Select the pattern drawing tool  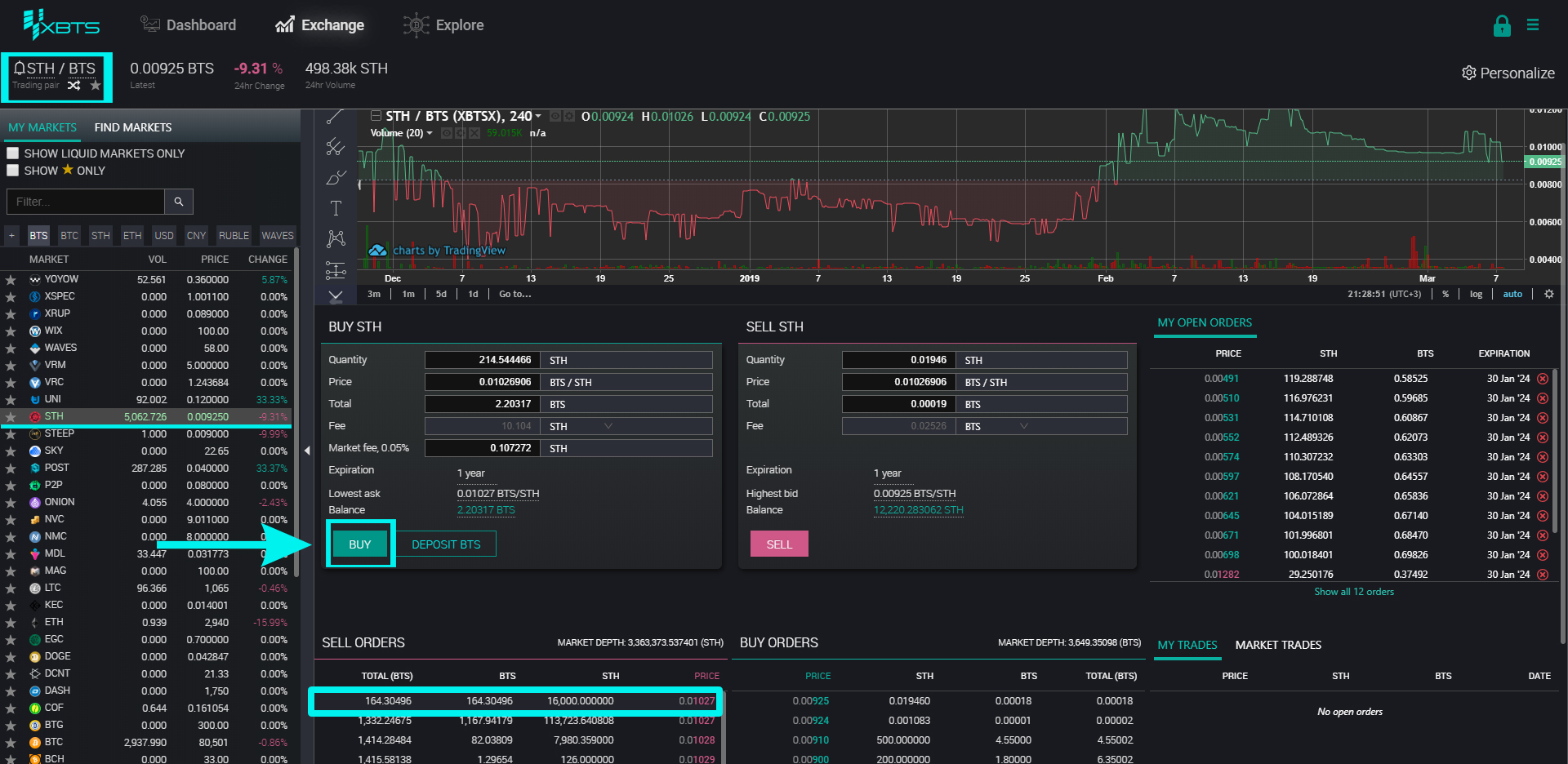[335, 238]
